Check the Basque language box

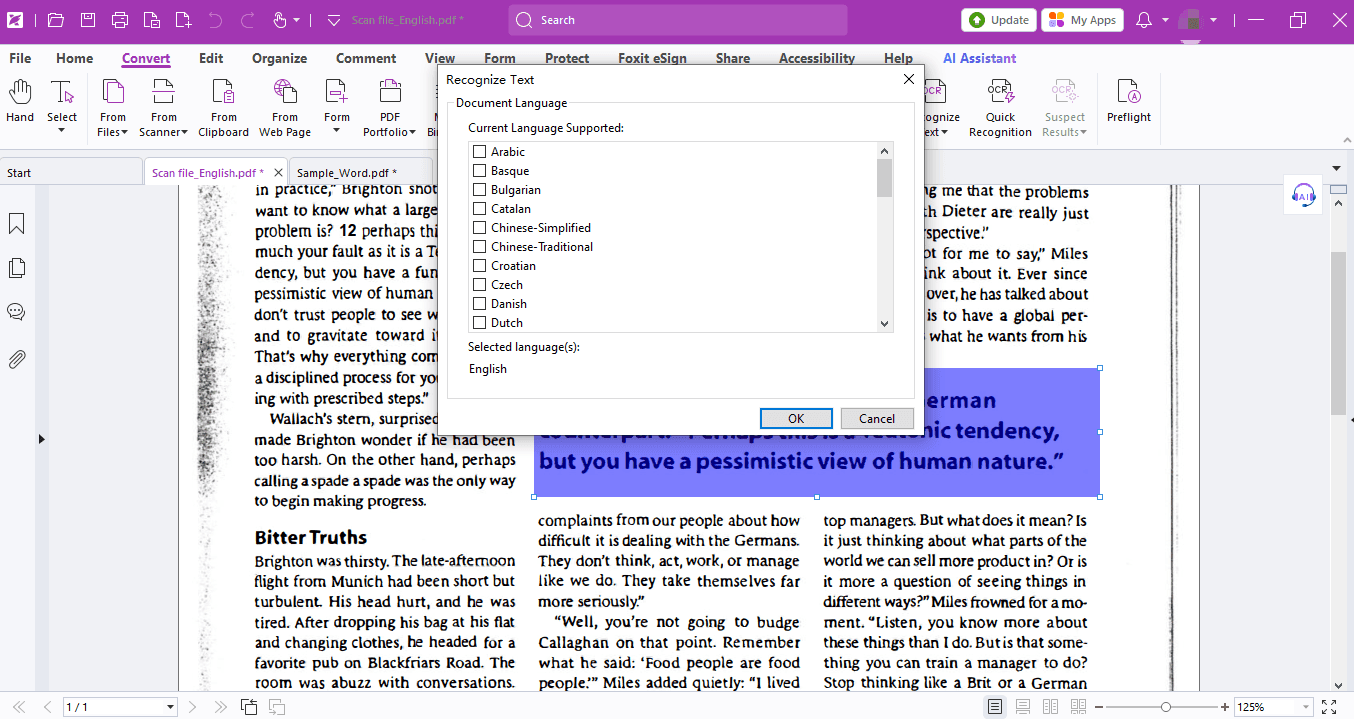click(x=480, y=171)
